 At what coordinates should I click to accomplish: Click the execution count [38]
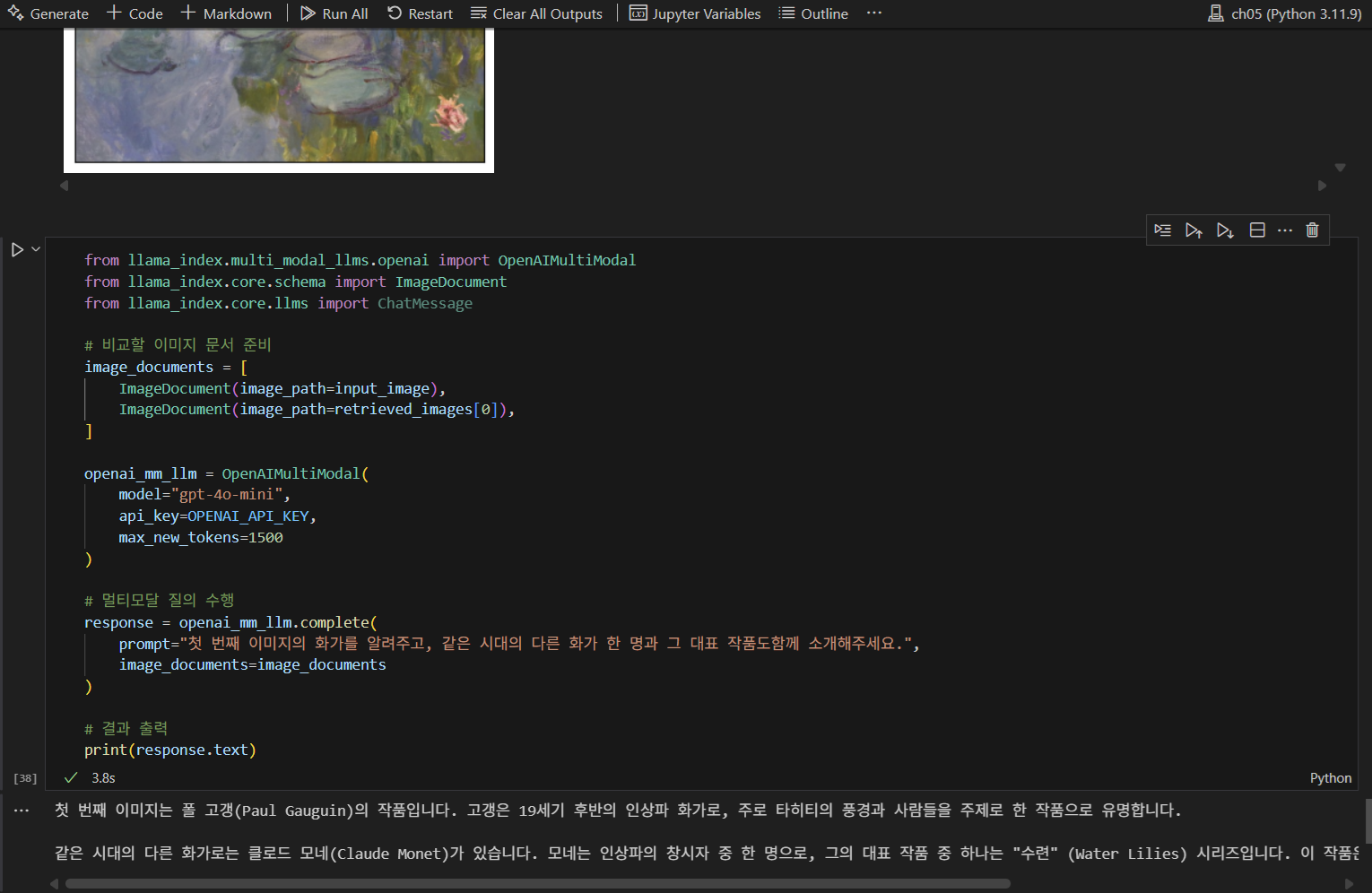click(x=25, y=778)
